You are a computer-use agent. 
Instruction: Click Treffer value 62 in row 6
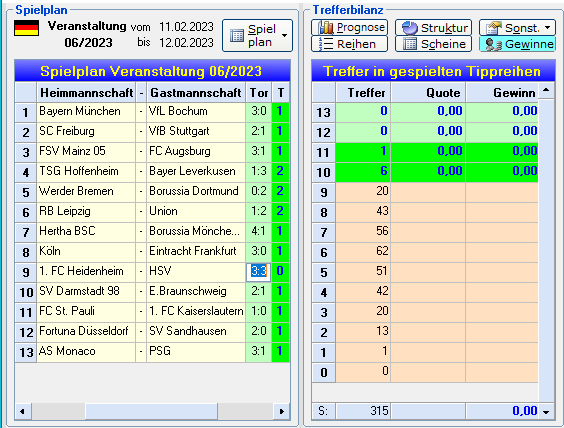click(x=363, y=251)
